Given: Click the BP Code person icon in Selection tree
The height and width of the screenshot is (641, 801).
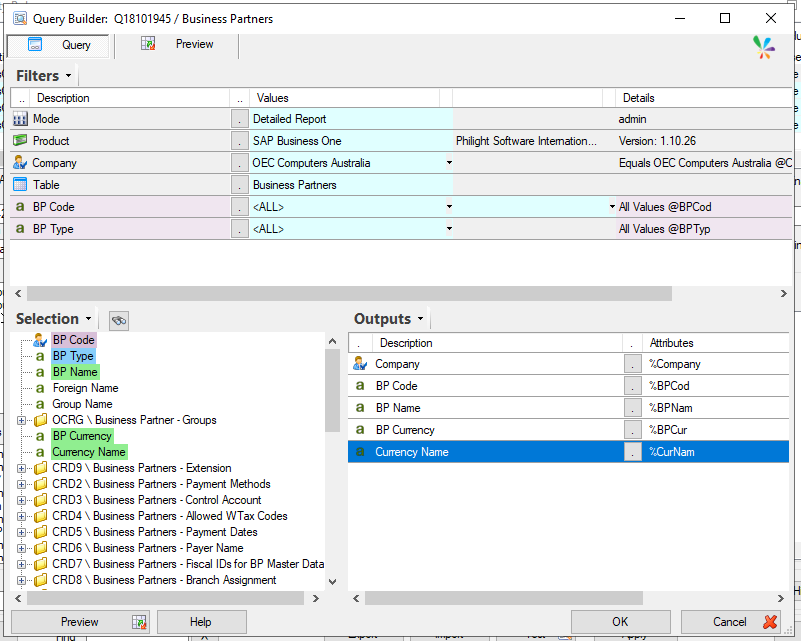Looking at the screenshot, I should coord(40,340).
